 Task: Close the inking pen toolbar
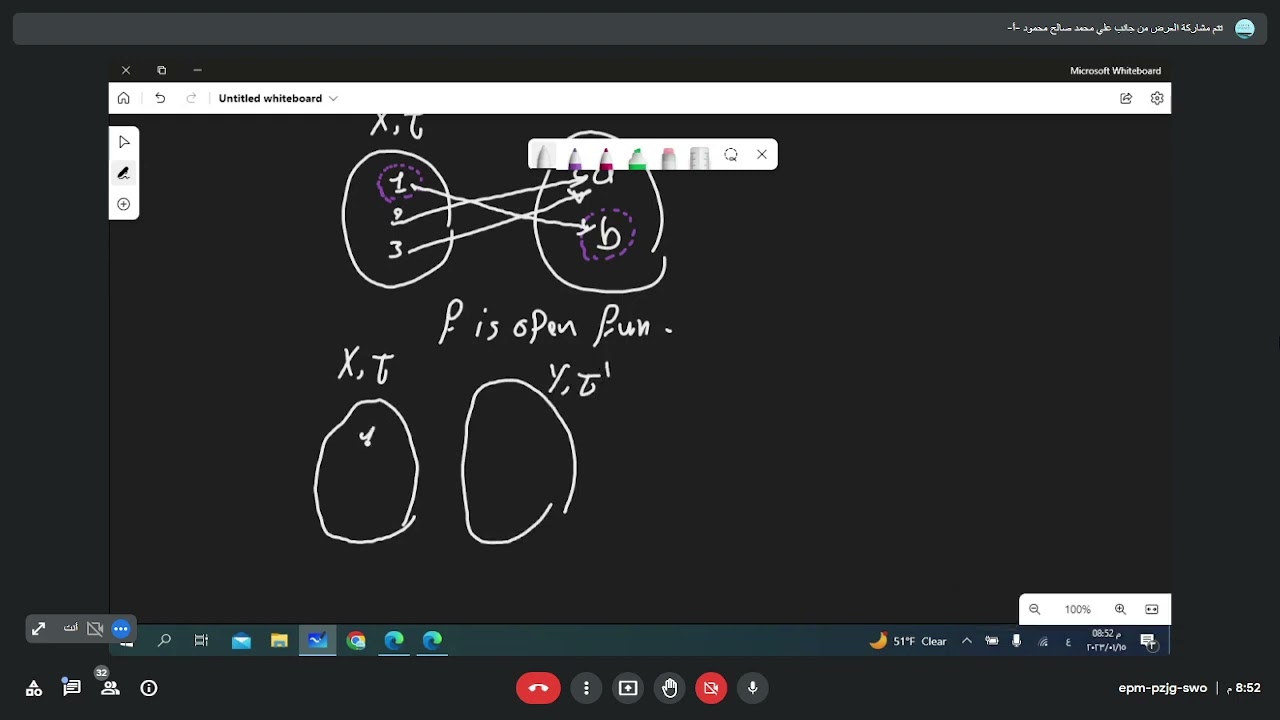coord(762,155)
